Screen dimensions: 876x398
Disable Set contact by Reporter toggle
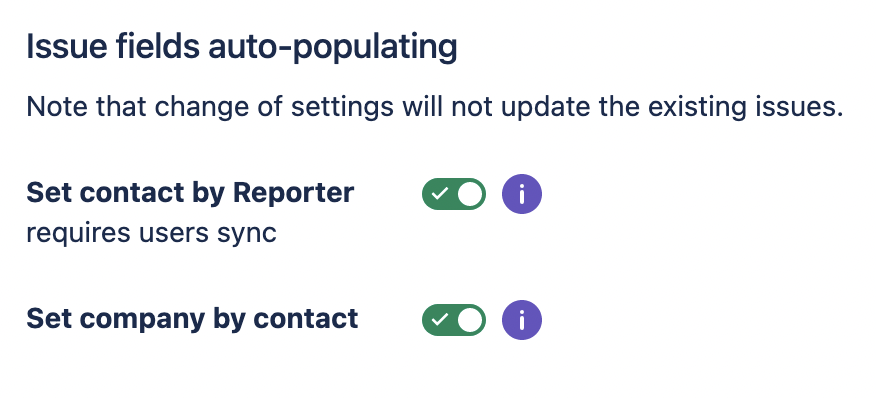(454, 194)
